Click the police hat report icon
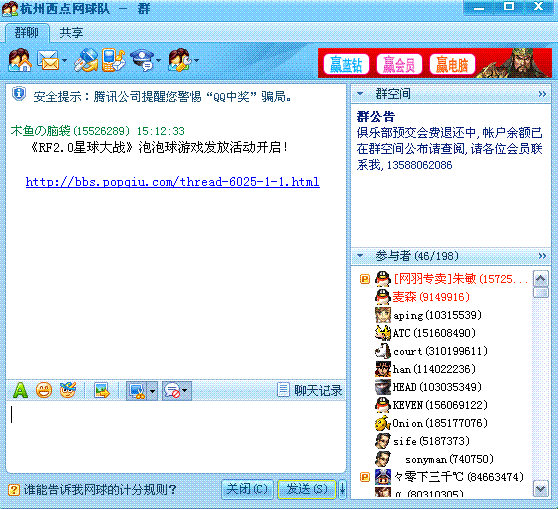The height and width of the screenshot is (509, 558). 142,60
